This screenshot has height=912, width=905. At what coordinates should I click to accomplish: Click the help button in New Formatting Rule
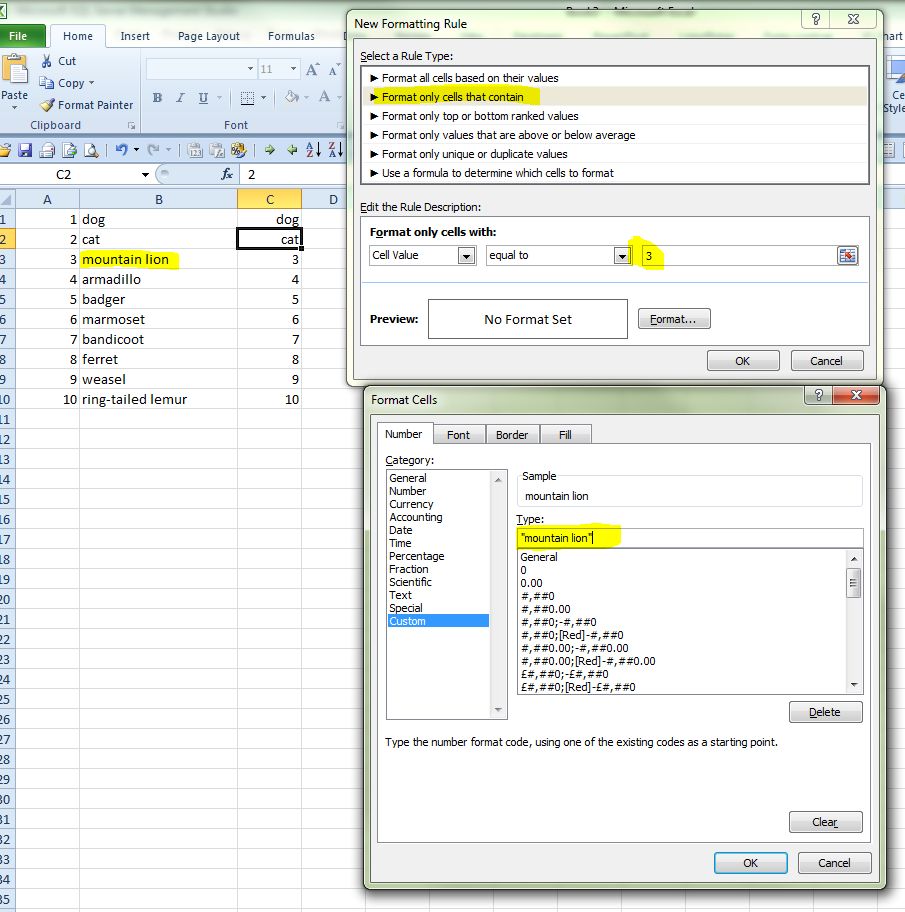point(816,19)
